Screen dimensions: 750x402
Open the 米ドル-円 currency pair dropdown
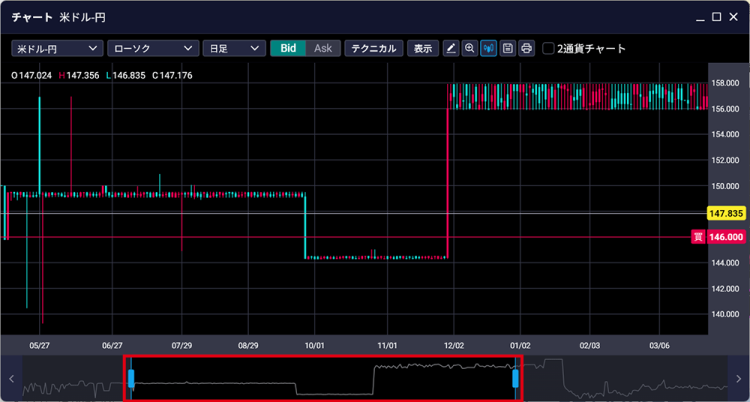coord(57,48)
